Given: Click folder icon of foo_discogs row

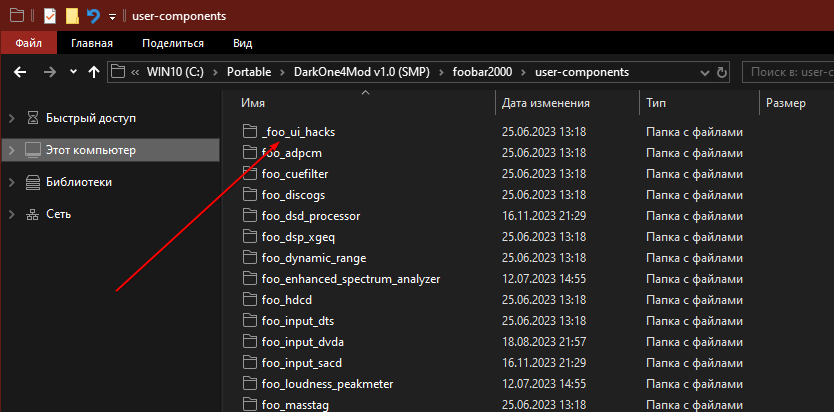Looking at the screenshot, I should (249, 195).
